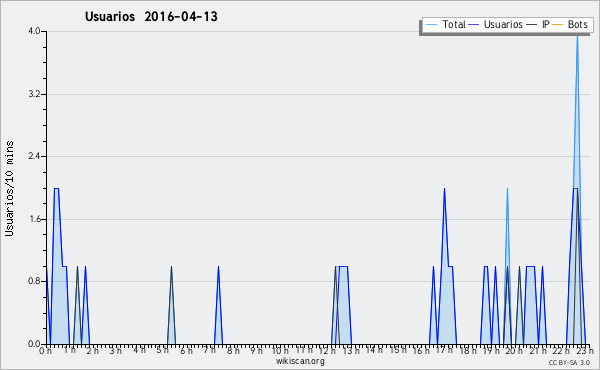
Task: Click the 'CC BY-SA 3.0' license text
Action: pos(569,363)
